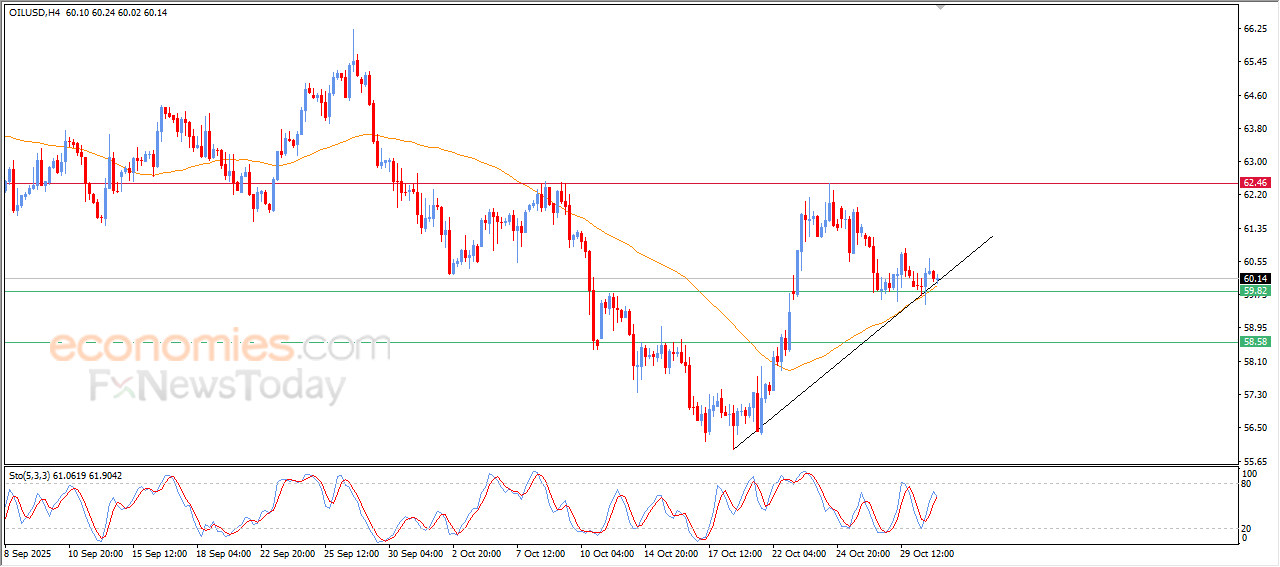This screenshot has height=567, width=1280.
Task: Click the green 59.82 price label
Action: click(1254, 291)
